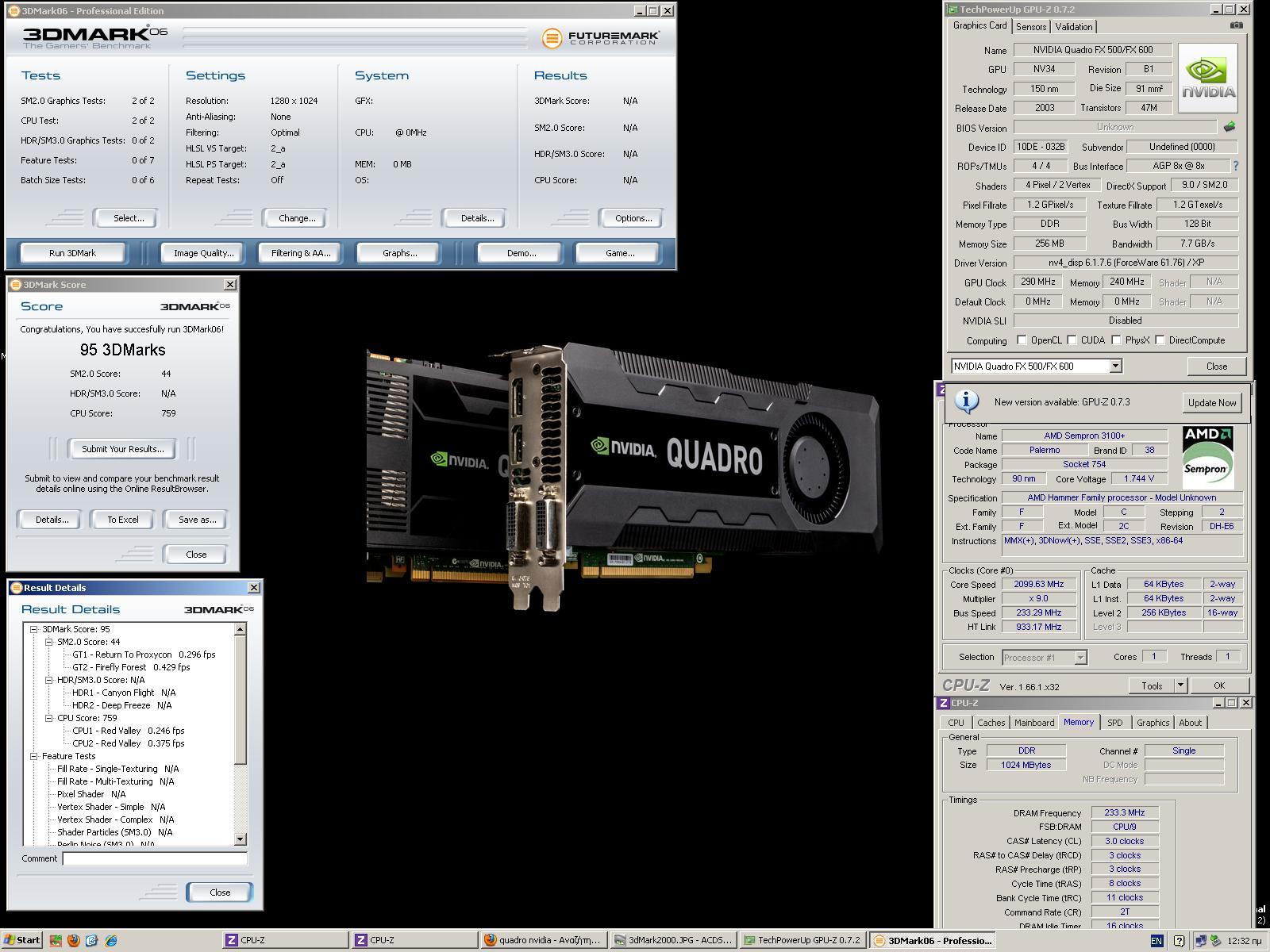Enable the OpenCL checkbox
Screen dimensions: 1270x952
(1022, 340)
